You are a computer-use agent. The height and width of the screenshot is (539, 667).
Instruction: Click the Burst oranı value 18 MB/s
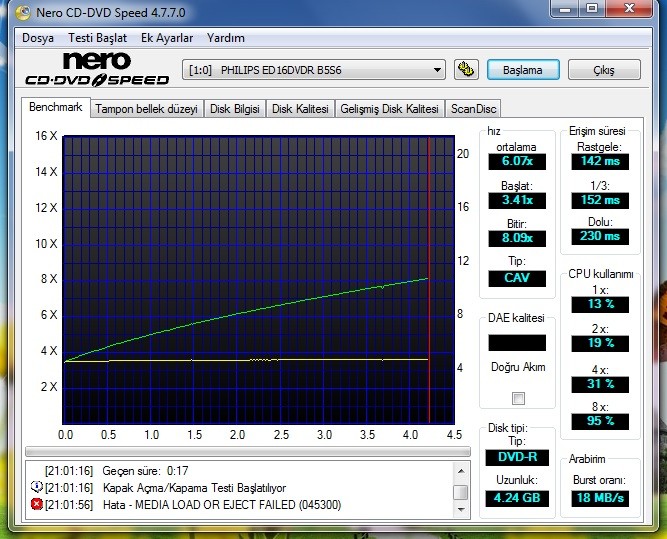pyautogui.click(x=600, y=498)
